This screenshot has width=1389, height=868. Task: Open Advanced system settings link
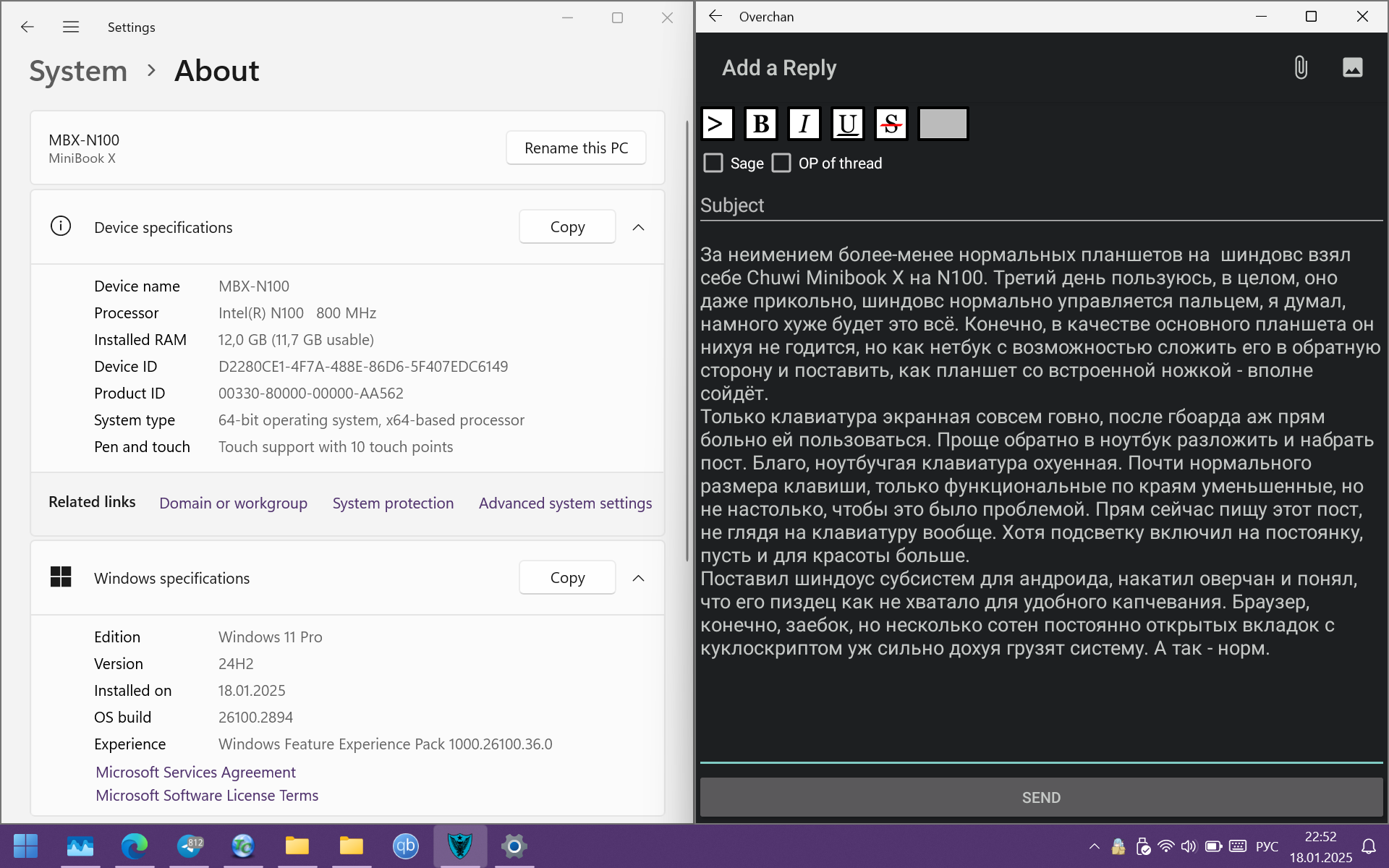[x=565, y=503]
